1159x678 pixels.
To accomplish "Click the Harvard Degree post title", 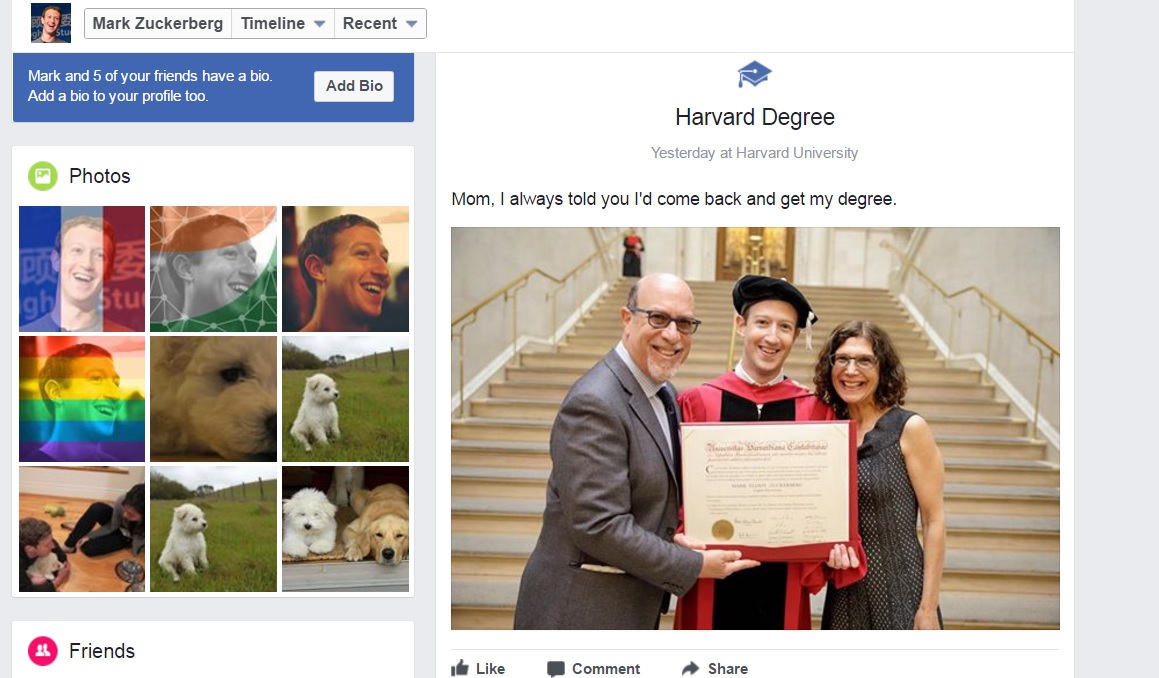I will coord(755,117).
